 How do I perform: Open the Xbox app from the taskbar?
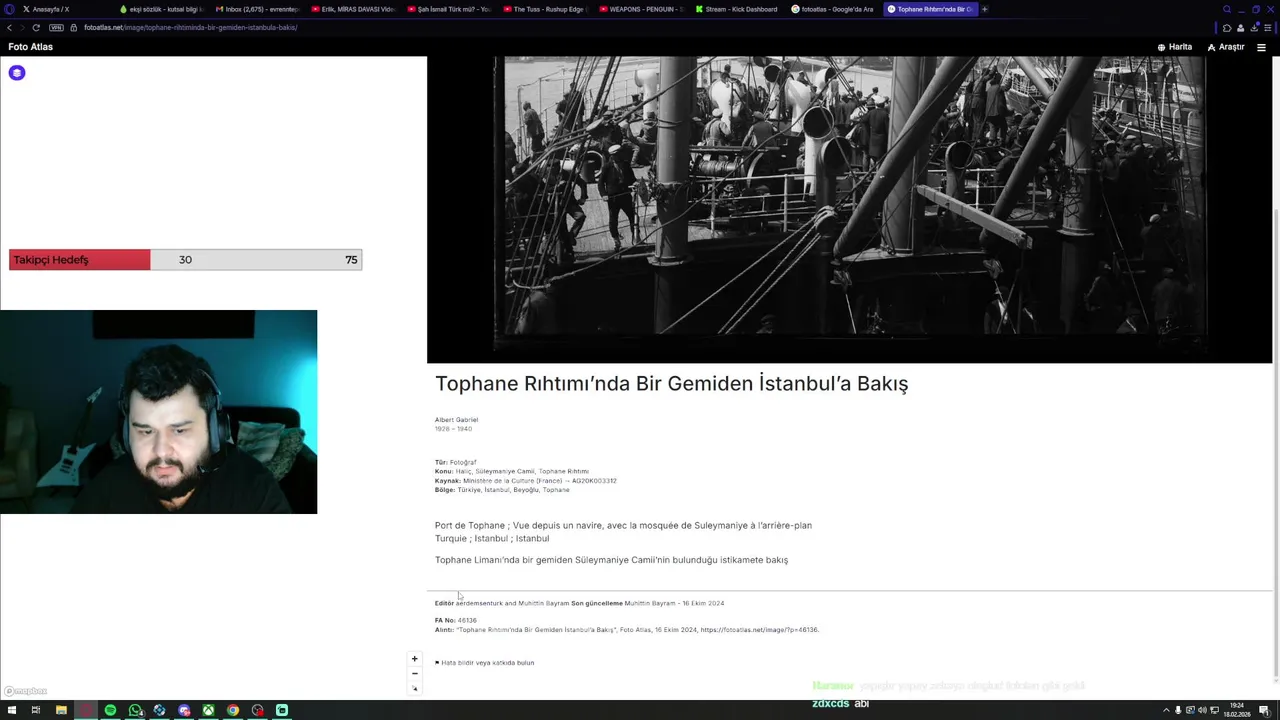(208, 710)
